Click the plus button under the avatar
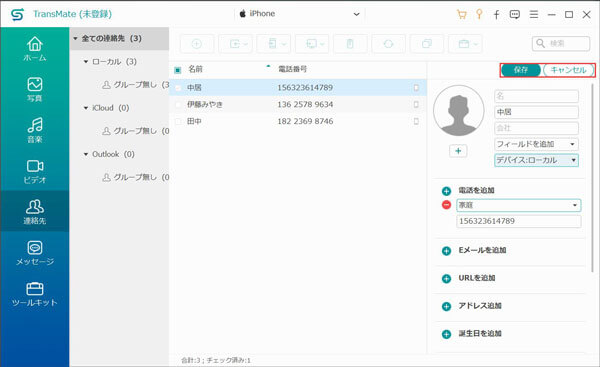This screenshot has width=600, height=367. point(458,151)
